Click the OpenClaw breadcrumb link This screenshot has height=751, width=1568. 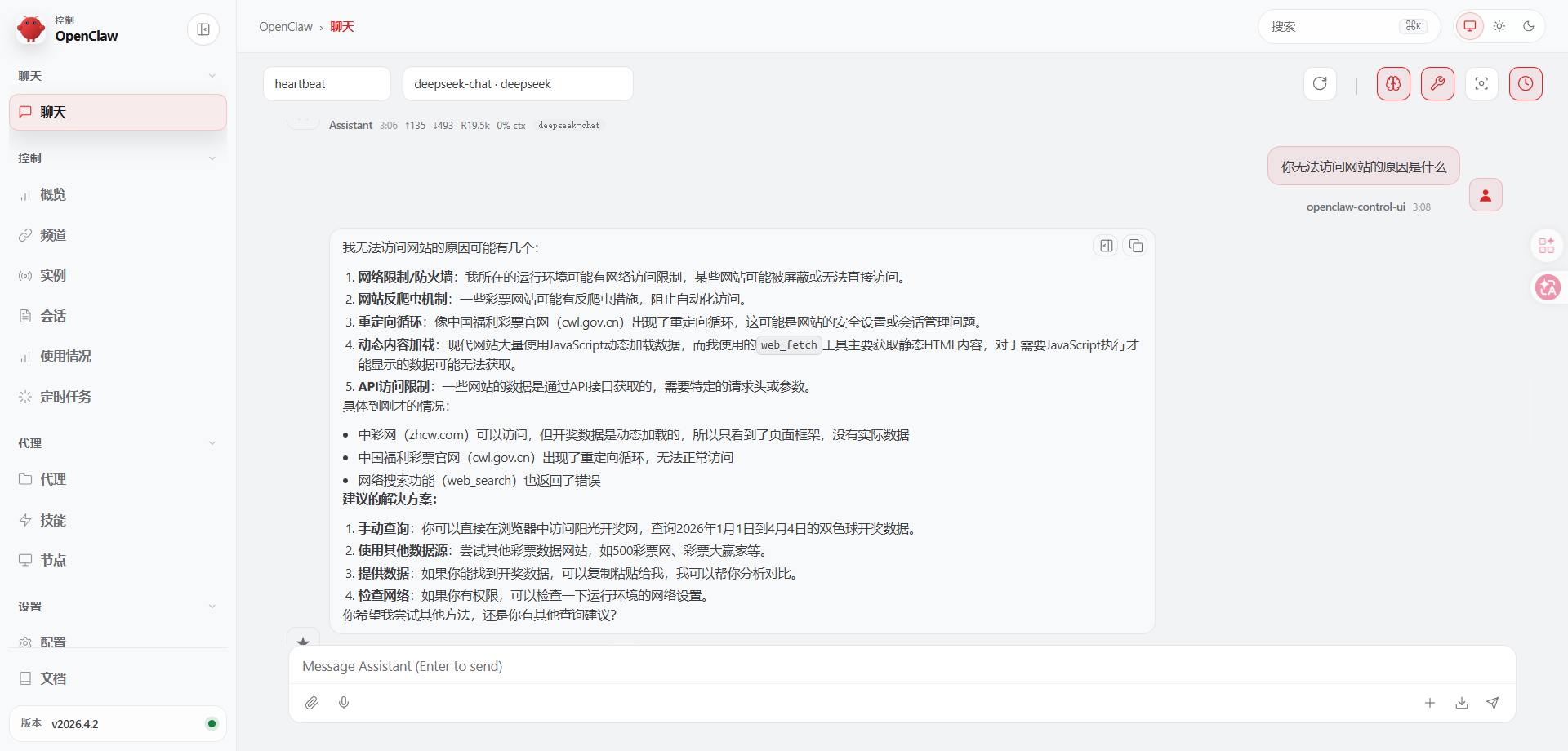tap(286, 27)
